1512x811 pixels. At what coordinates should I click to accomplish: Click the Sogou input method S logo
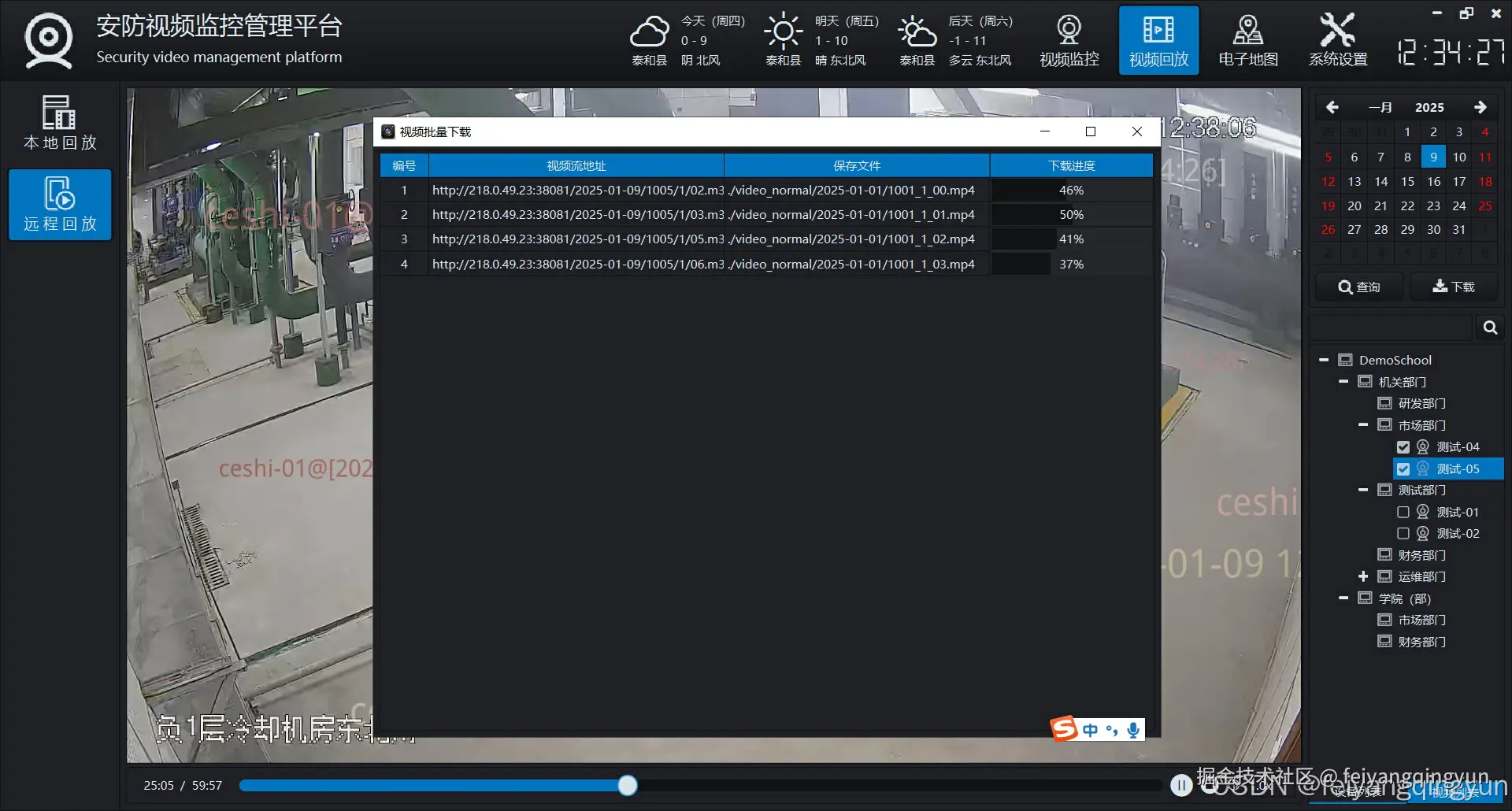click(x=1063, y=729)
